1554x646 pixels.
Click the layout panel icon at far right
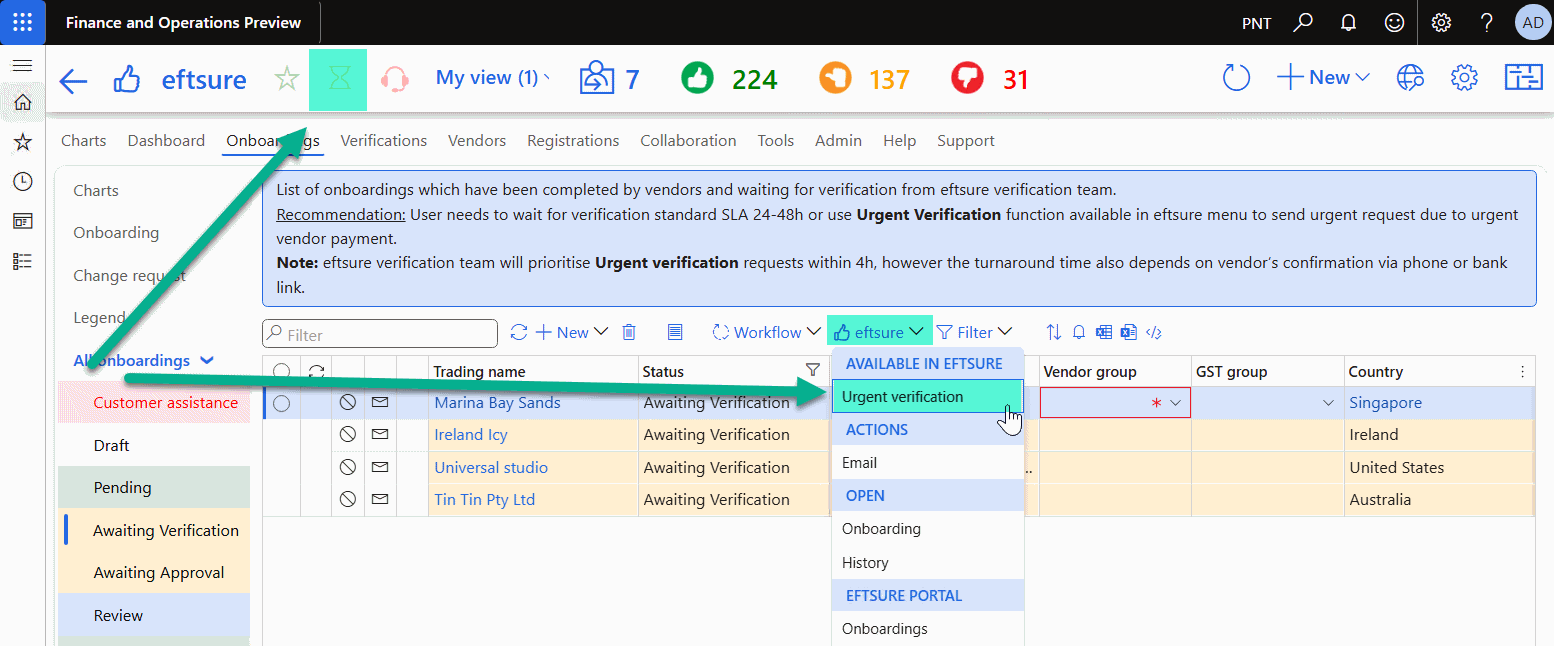click(x=1524, y=78)
